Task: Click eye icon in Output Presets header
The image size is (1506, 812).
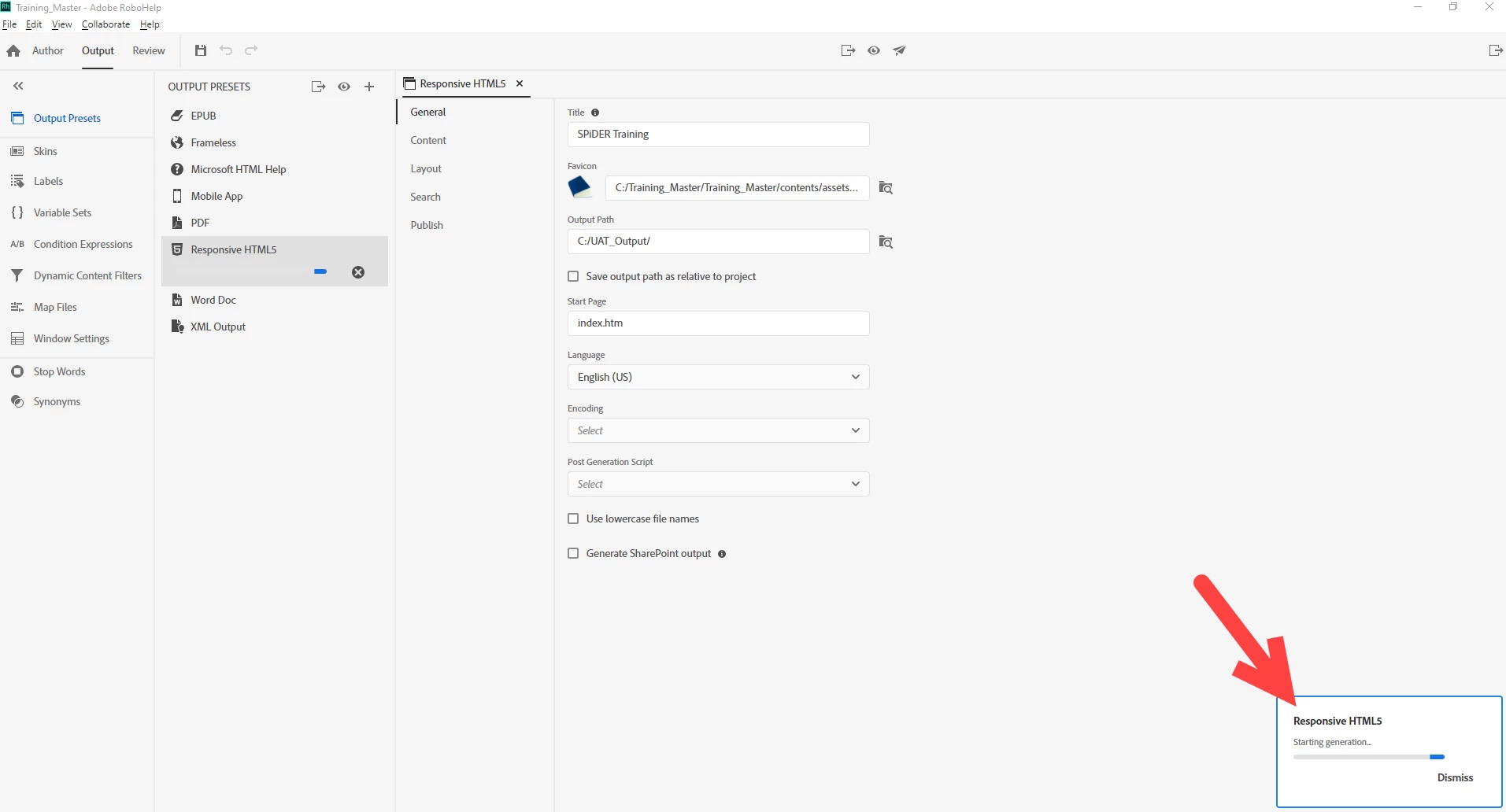Action: (x=344, y=87)
